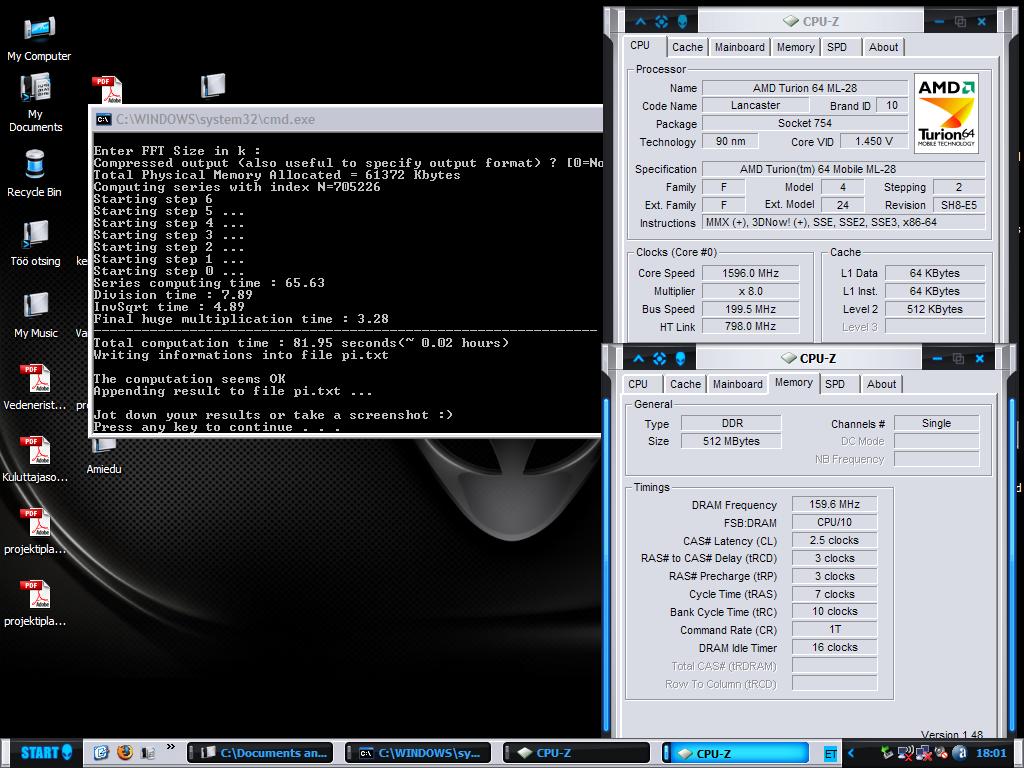This screenshot has width=1024, height=768.
Task: Roll up Processor CPU-Z window with arrow icon
Action: click(x=641, y=22)
